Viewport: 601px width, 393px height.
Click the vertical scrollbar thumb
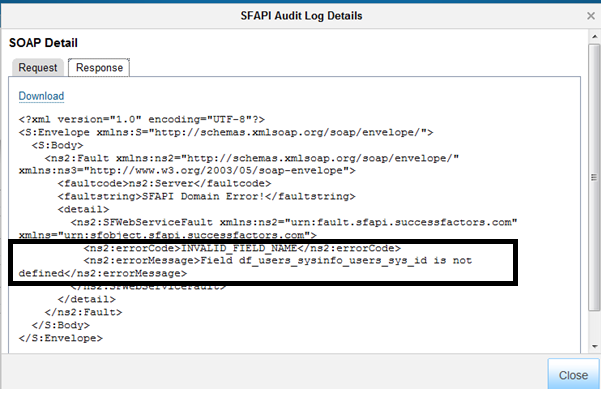coord(594,178)
